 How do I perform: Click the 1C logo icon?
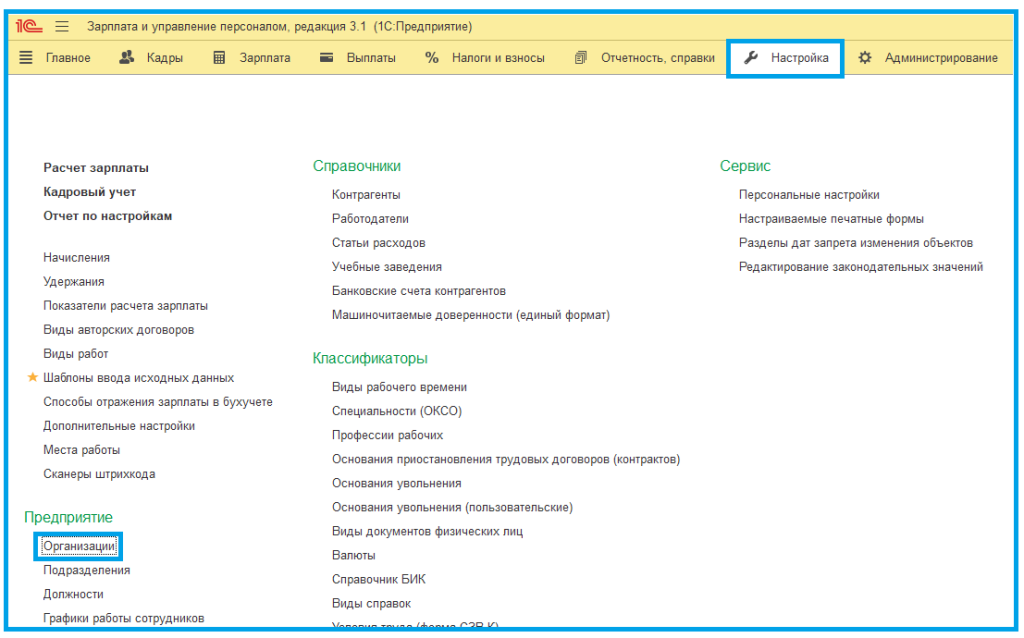pos(28,26)
